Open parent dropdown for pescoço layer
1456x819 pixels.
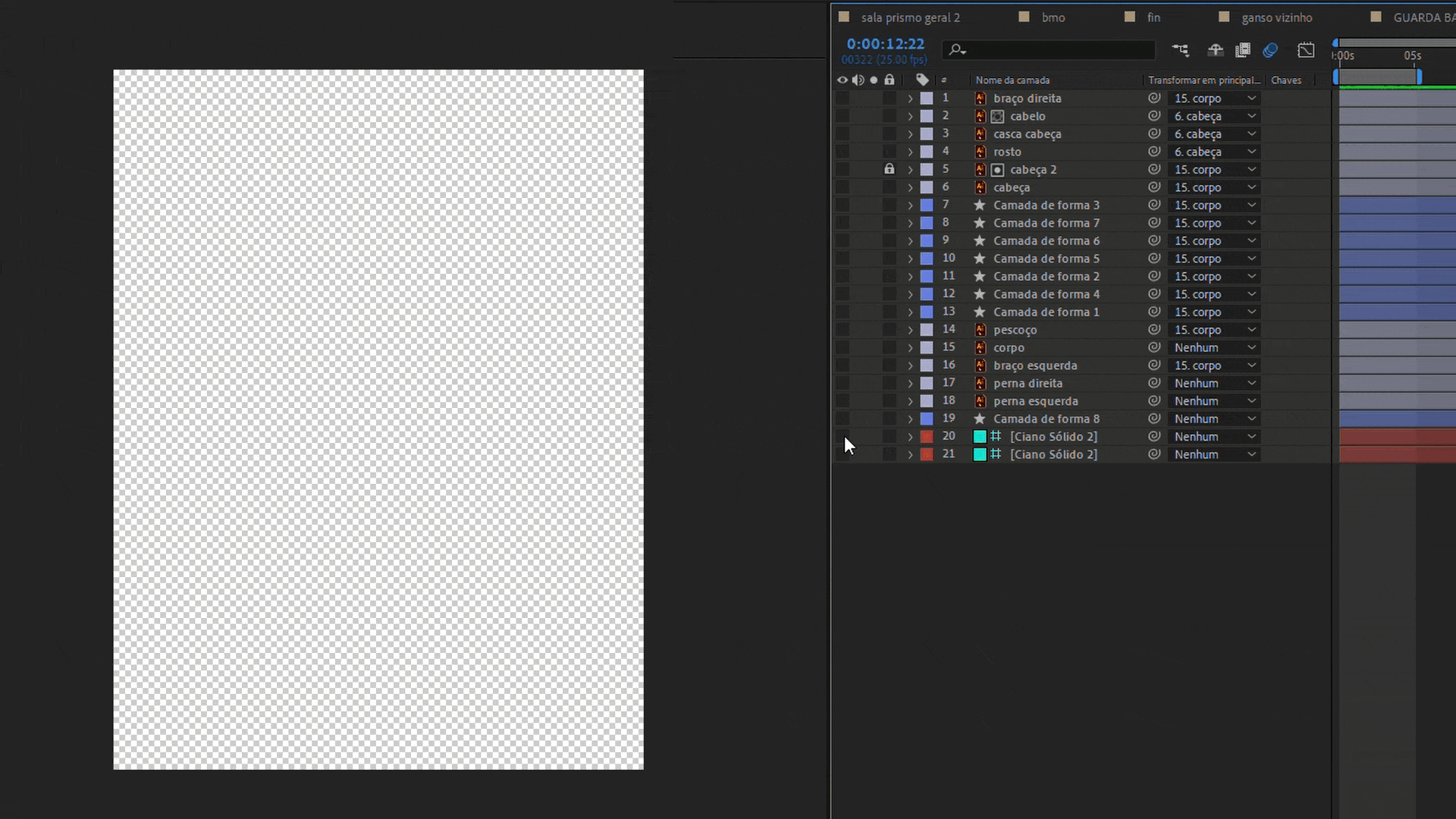[1215, 330]
